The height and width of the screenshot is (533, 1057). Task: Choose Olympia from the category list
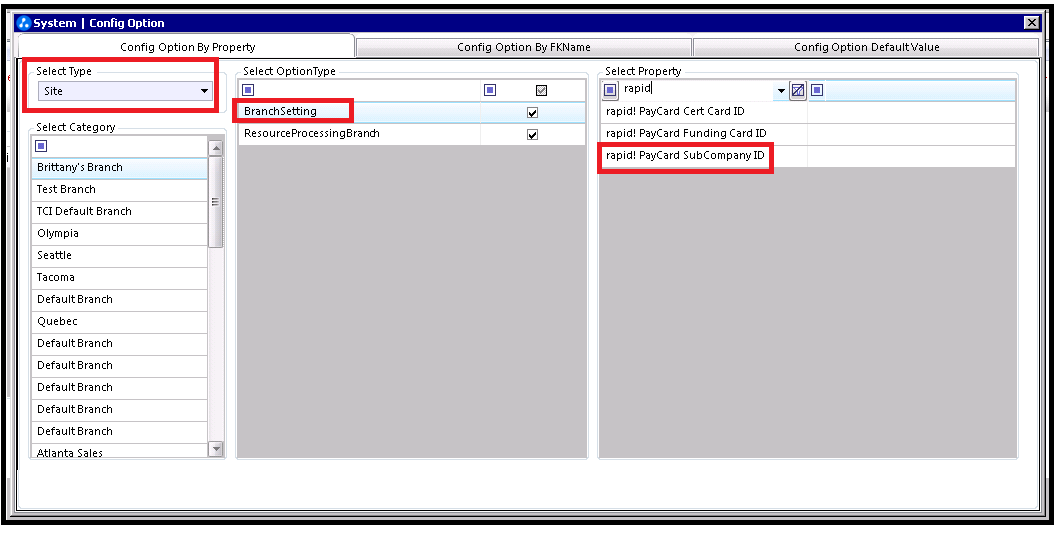point(119,234)
